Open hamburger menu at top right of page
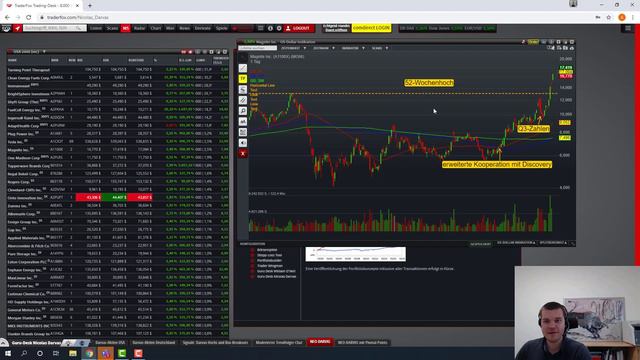 628,28
